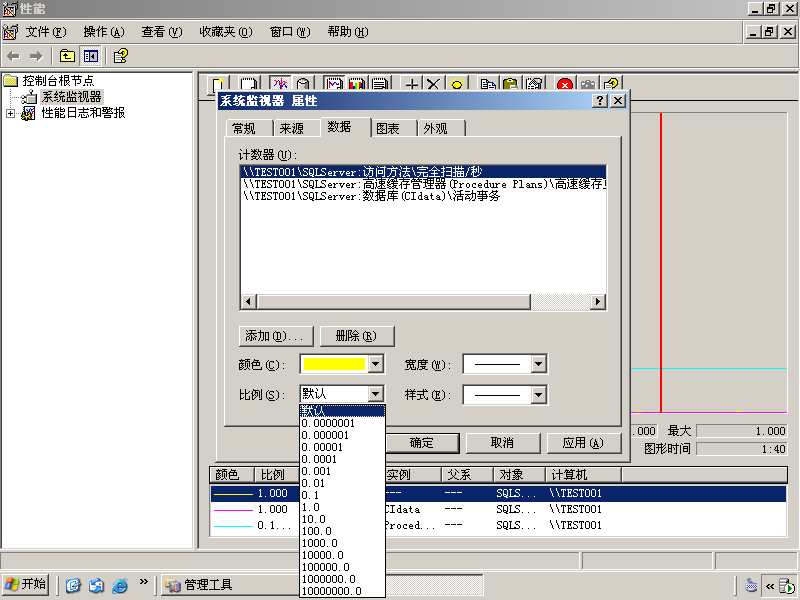Image resolution: width=800 pixels, height=600 pixels.
Task: Click the 开始 Start button
Action: pos(26,585)
